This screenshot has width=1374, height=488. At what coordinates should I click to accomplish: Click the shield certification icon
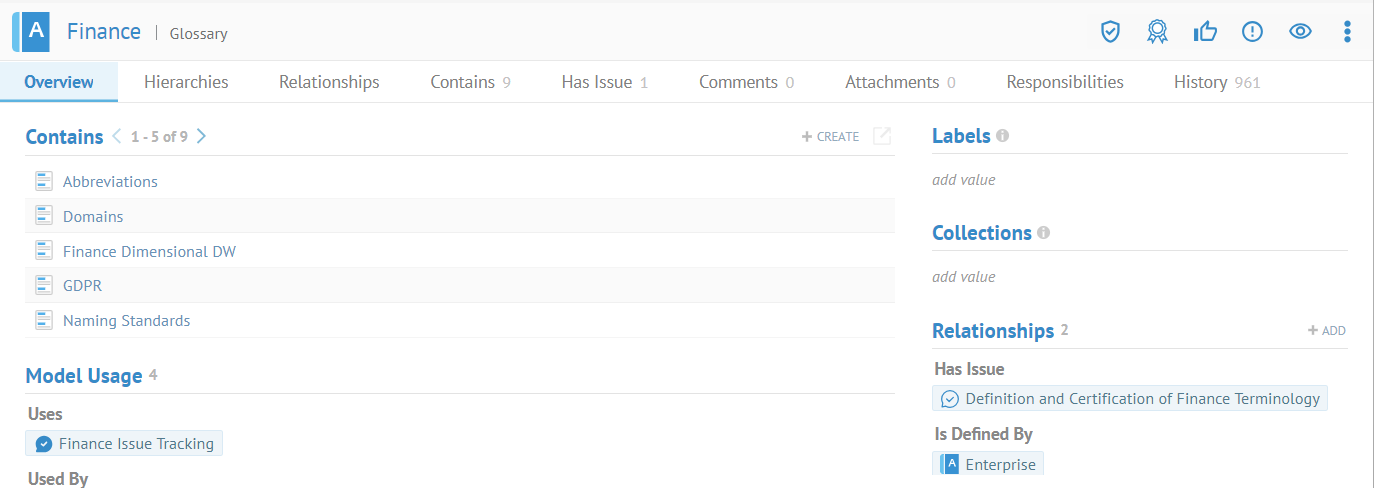pos(1109,32)
